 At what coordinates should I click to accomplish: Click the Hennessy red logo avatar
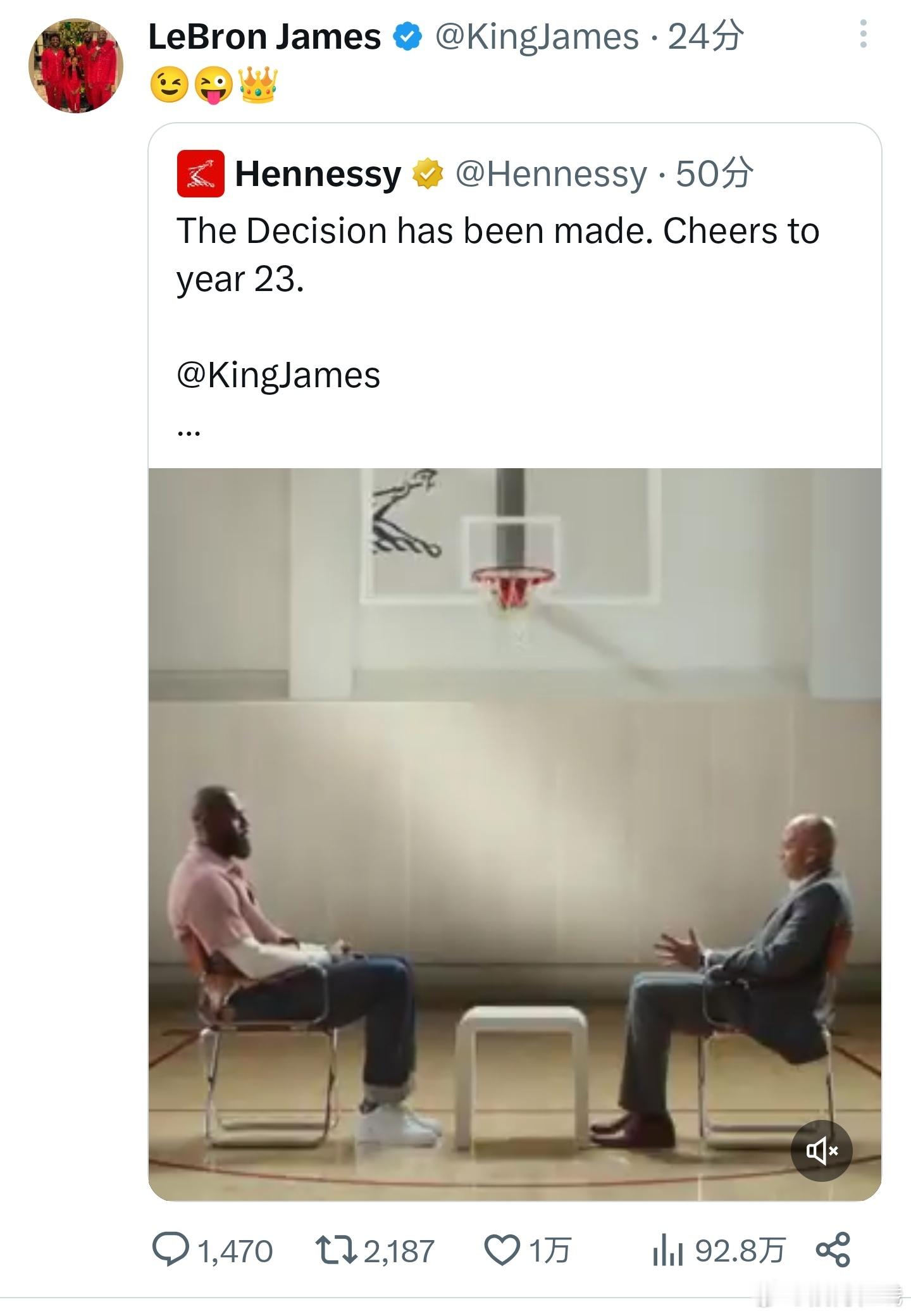[201, 173]
